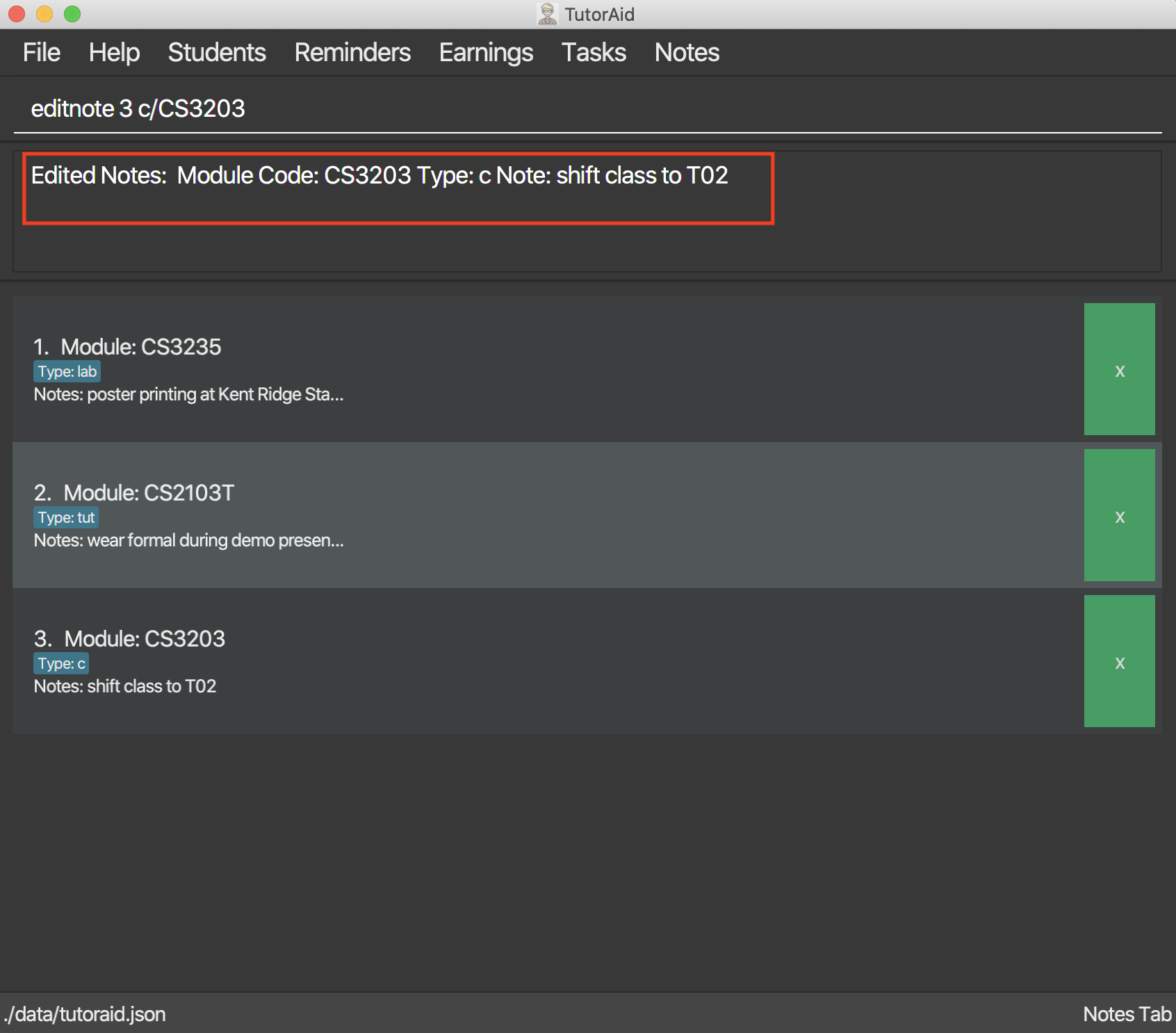Remove the CS3203 note using X button
Viewport: 1176px width, 1033px height.
pyautogui.click(x=1119, y=661)
